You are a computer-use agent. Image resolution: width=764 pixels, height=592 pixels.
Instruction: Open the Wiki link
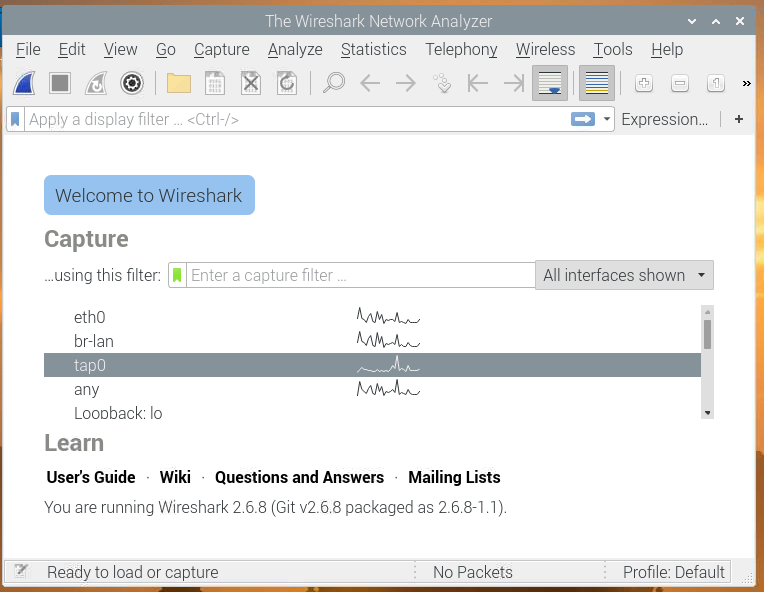175,477
